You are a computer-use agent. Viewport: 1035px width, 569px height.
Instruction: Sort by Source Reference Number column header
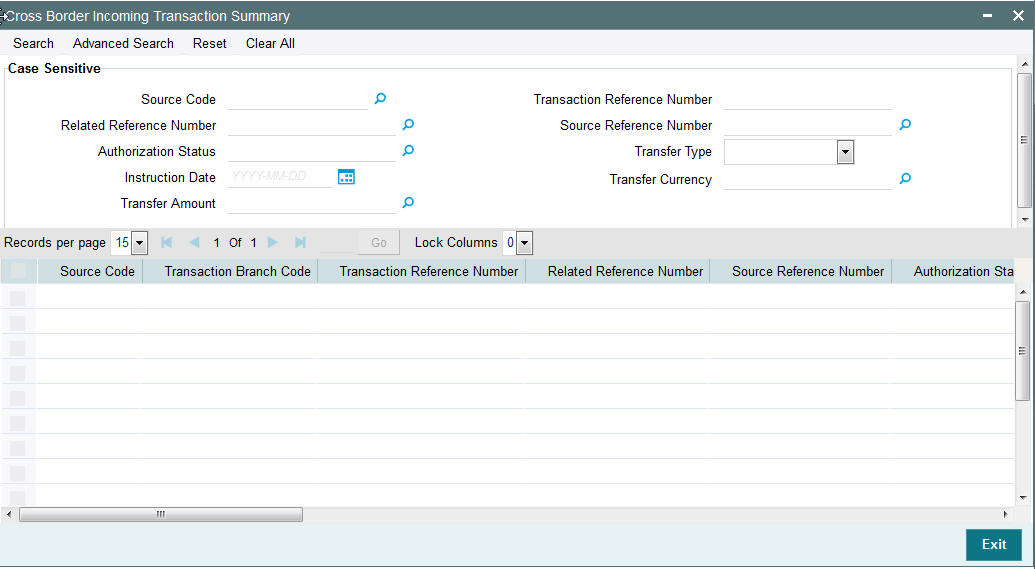coord(808,271)
